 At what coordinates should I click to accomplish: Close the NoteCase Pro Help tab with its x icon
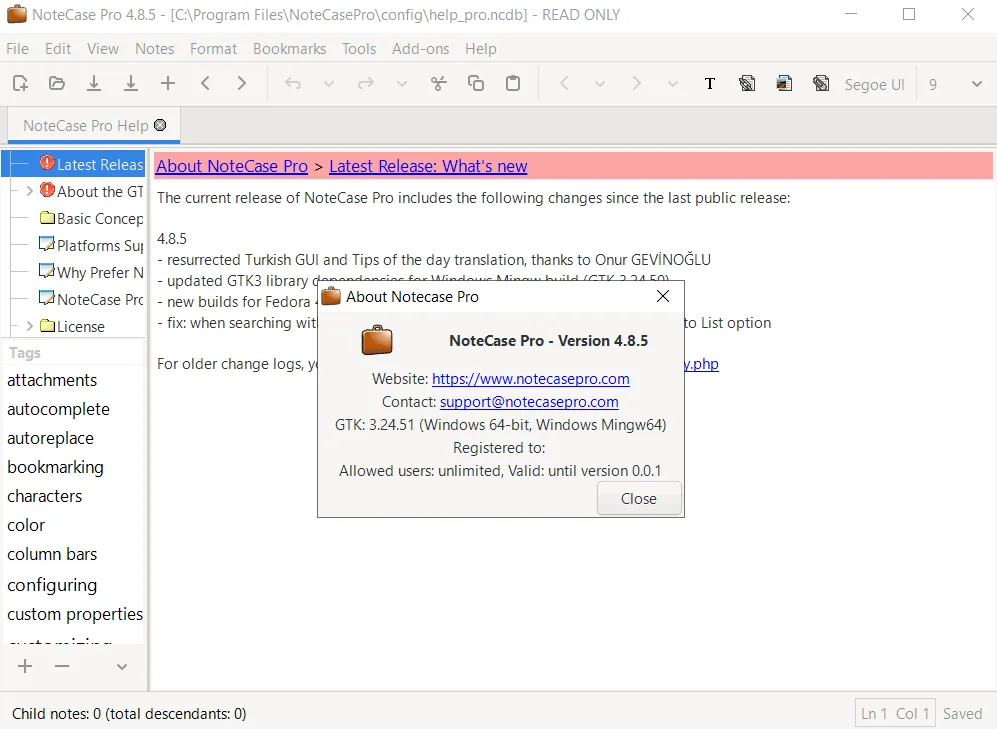(x=160, y=125)
